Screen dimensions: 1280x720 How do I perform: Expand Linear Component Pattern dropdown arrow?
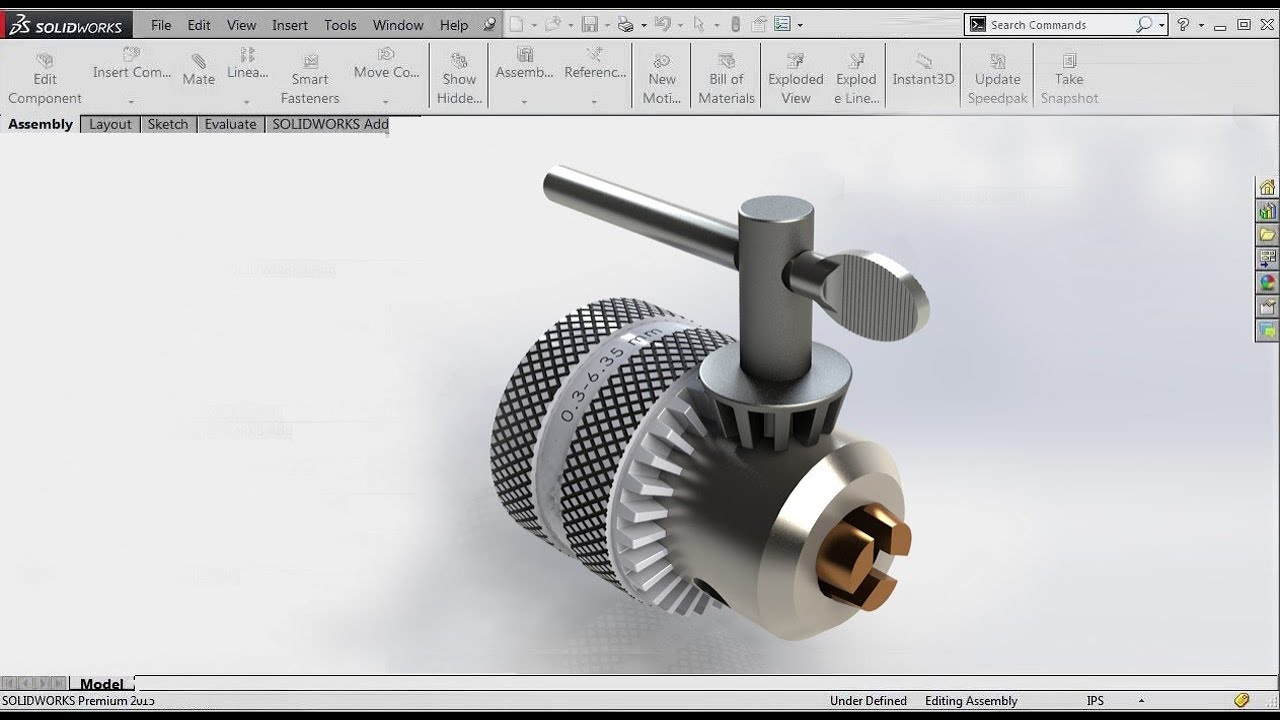[x=247, y=101]
